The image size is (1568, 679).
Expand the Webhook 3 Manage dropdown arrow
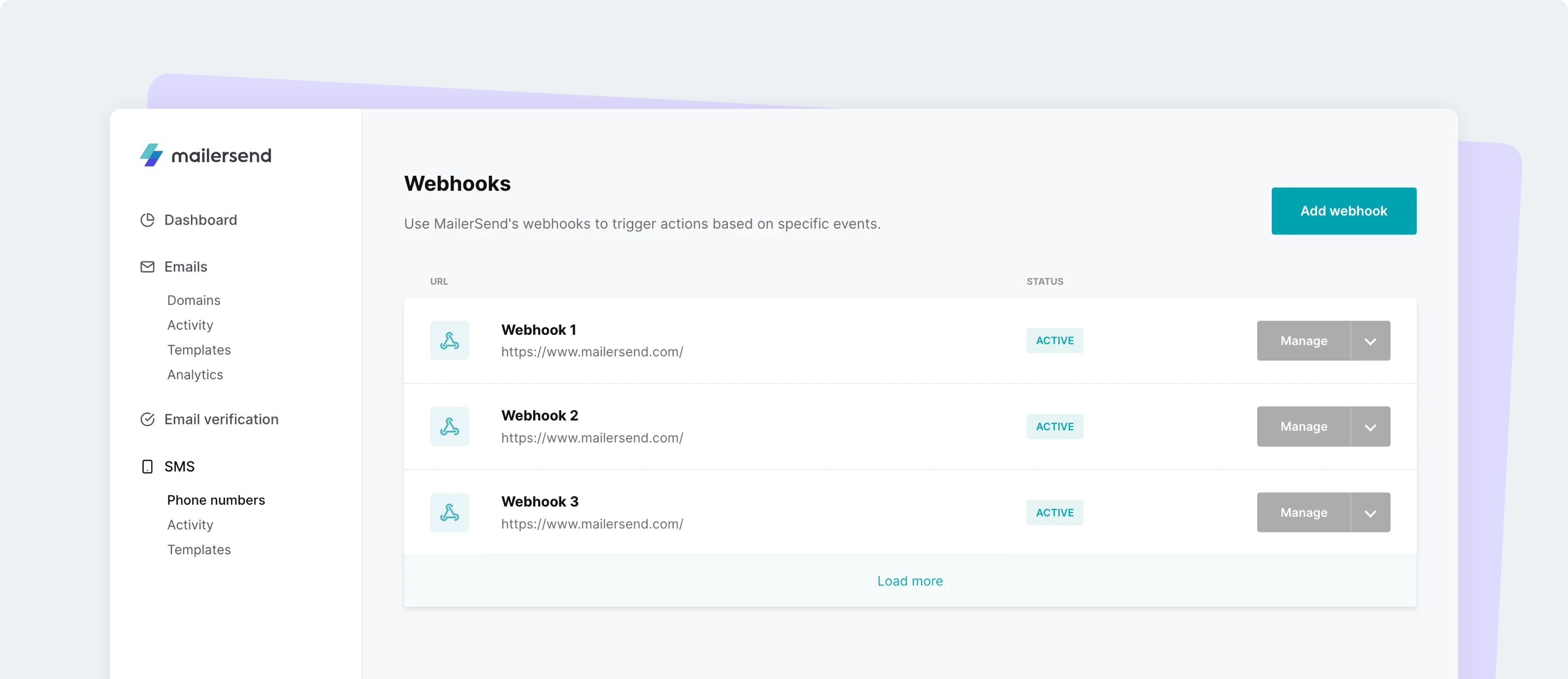click(1370, 513)
